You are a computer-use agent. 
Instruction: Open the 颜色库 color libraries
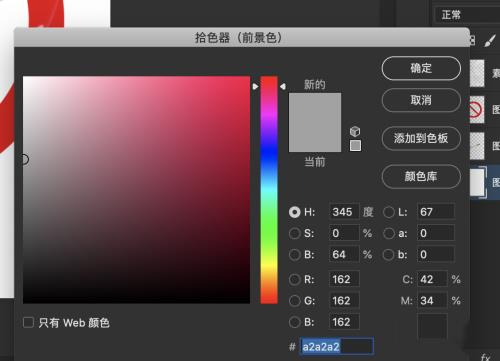click(421, 176)
